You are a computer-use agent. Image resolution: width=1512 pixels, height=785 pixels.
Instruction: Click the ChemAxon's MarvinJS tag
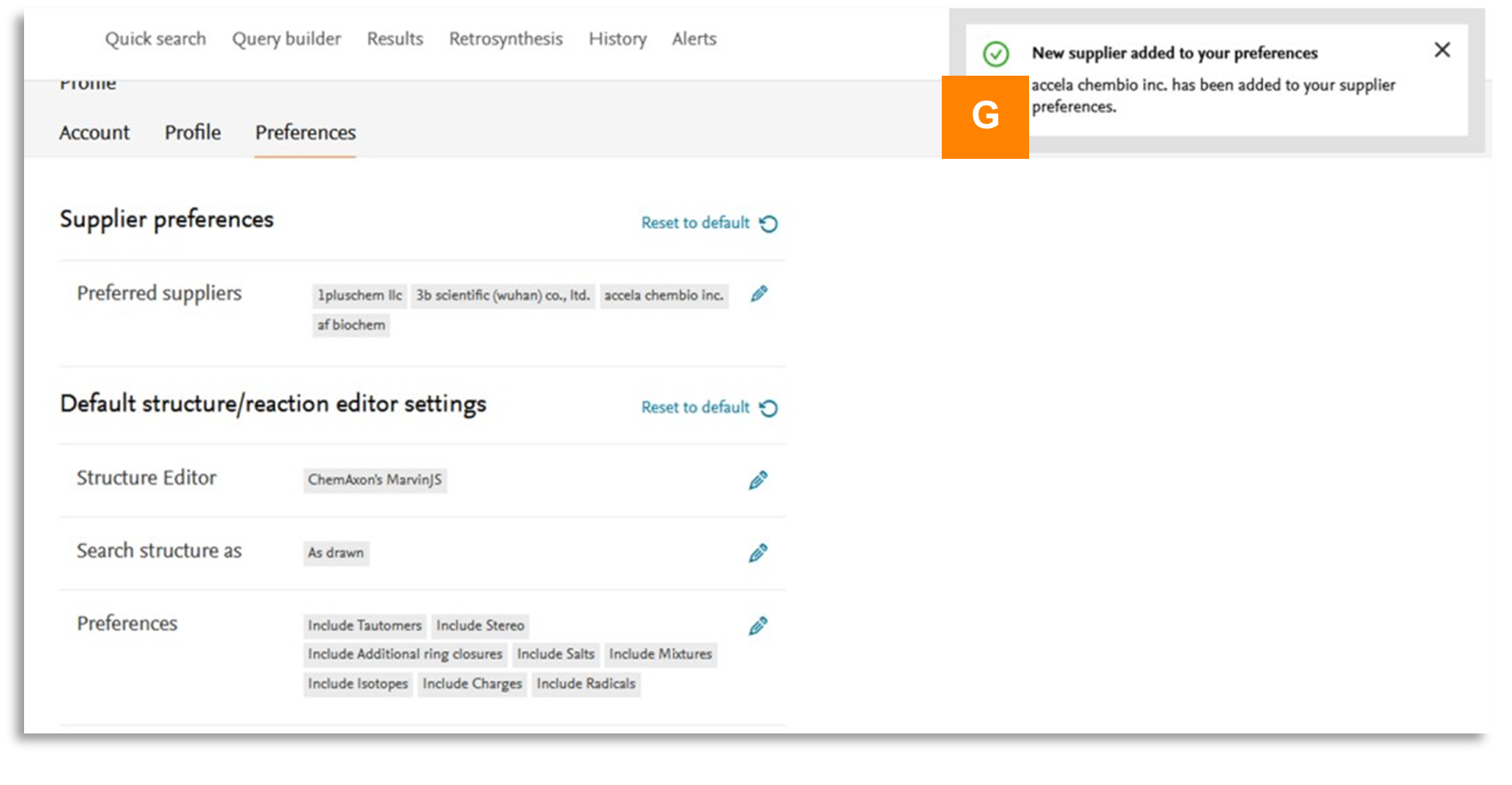[x=375, y=481]
